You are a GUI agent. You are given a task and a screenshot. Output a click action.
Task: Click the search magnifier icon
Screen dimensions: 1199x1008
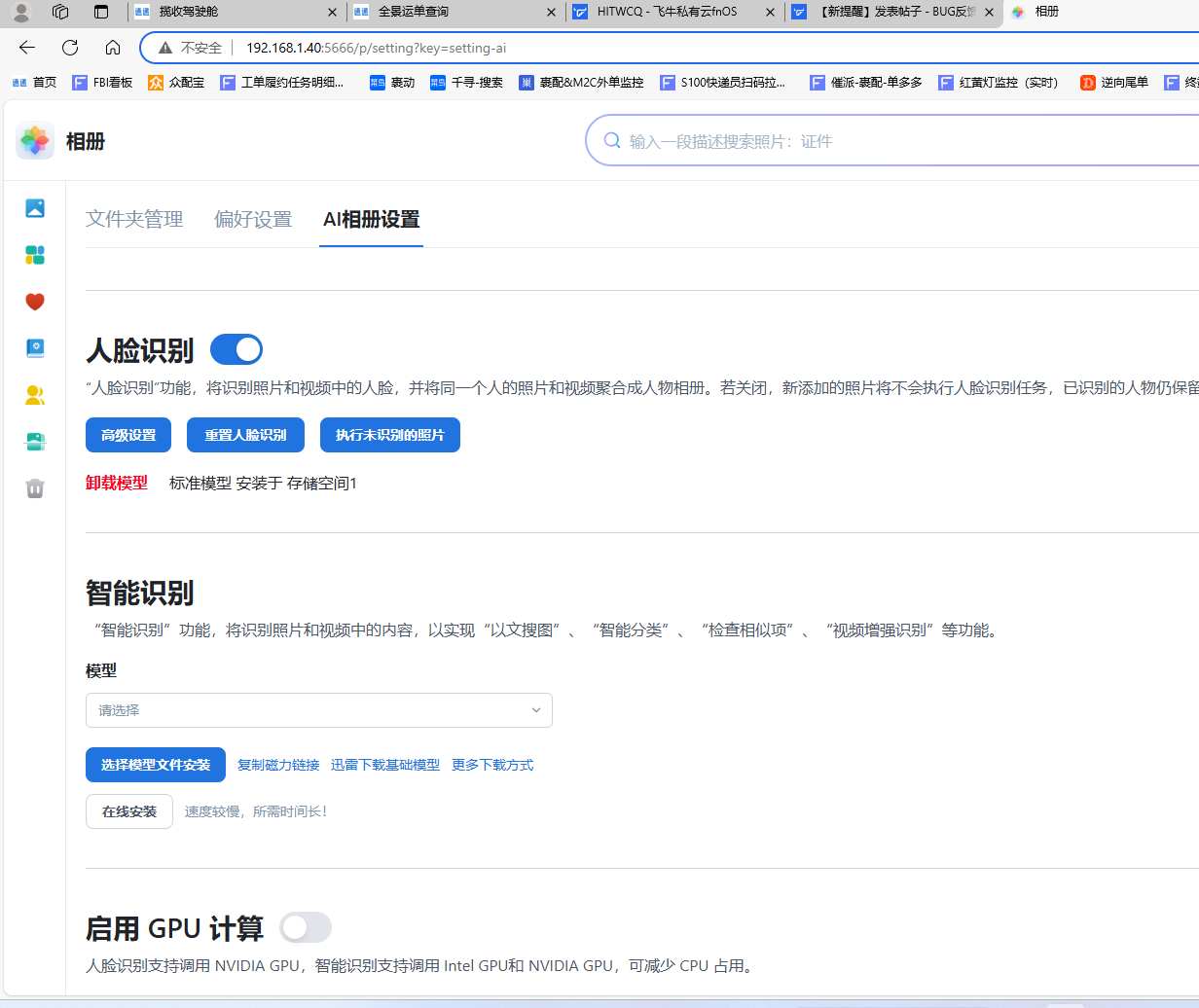point(612,141)
